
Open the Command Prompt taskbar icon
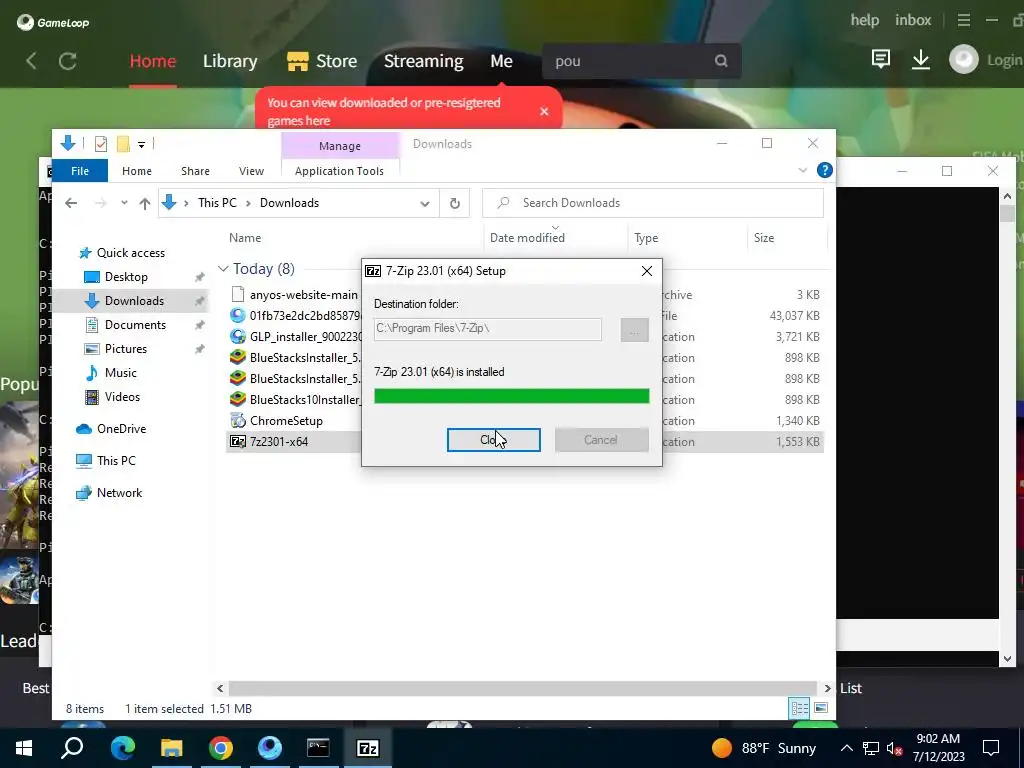(x=318, y=748)
